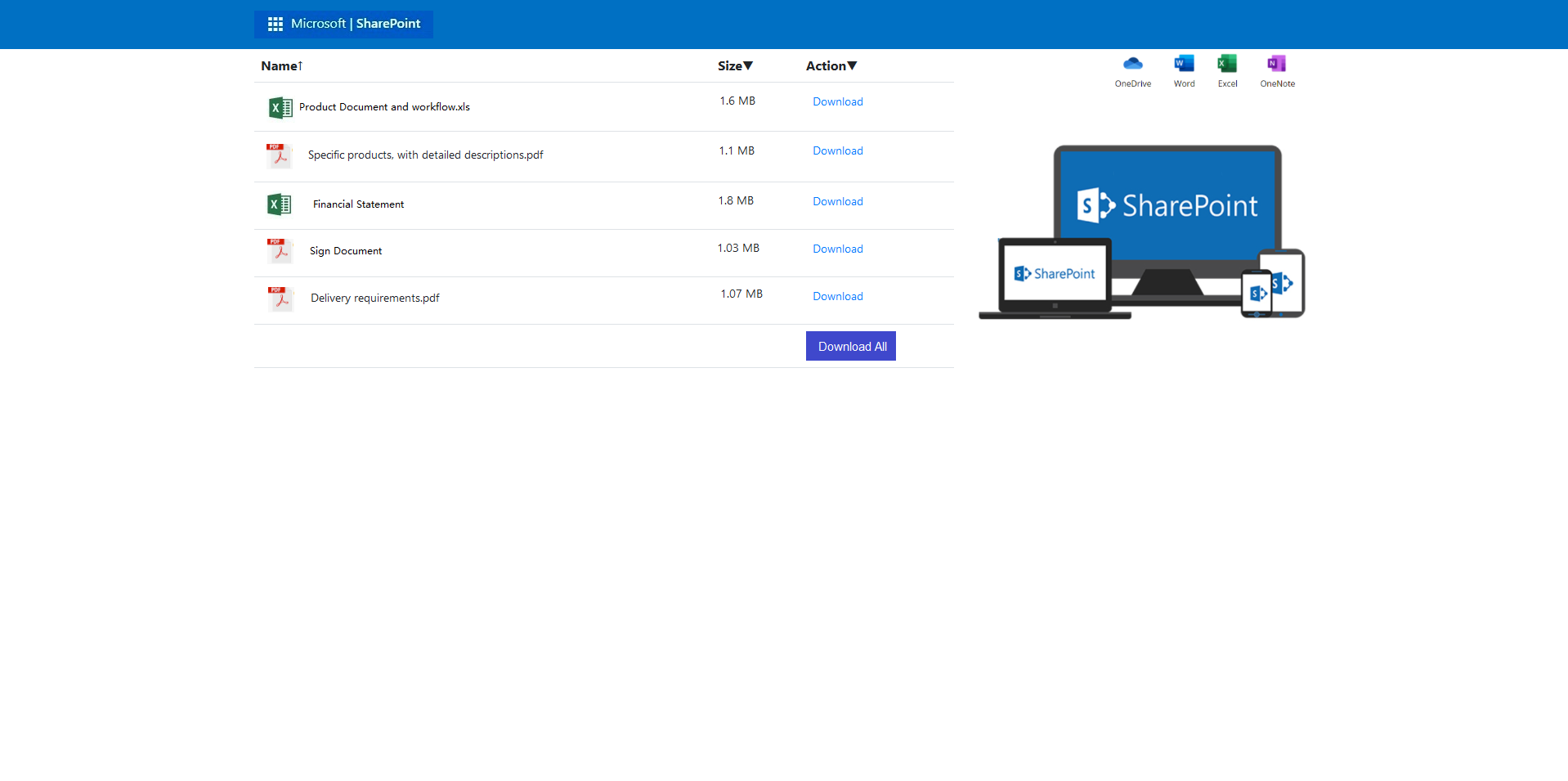Click the Download All button

click(851, 346)
